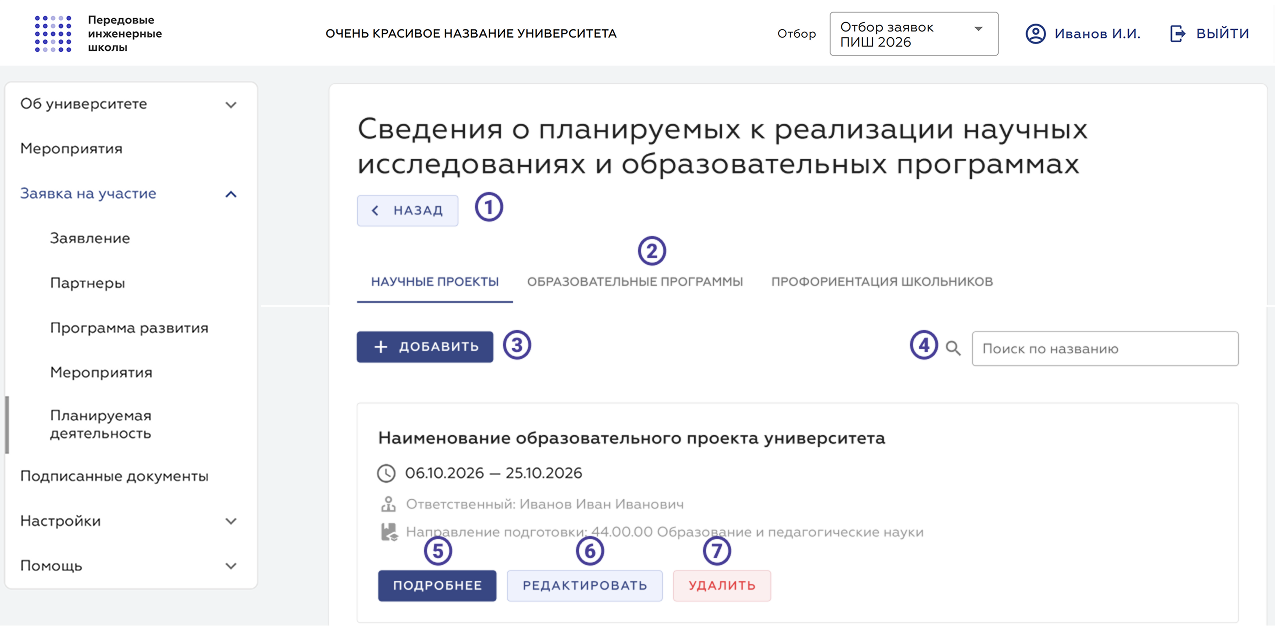1275x626 pixels.
Task: Open Программа развития in the sidebar
Action: pyautogui.click(x=129, y=328)
